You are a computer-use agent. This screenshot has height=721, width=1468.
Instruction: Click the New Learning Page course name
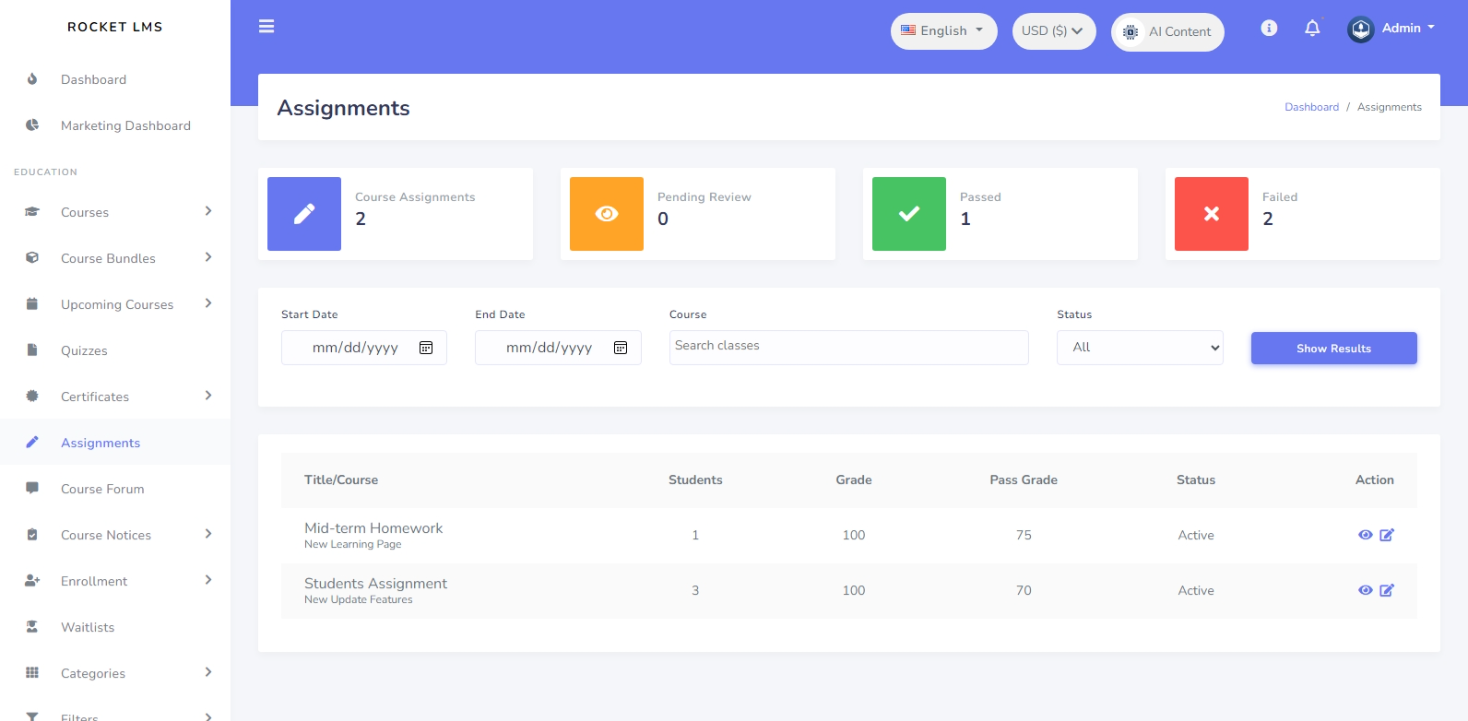[353, 545]
